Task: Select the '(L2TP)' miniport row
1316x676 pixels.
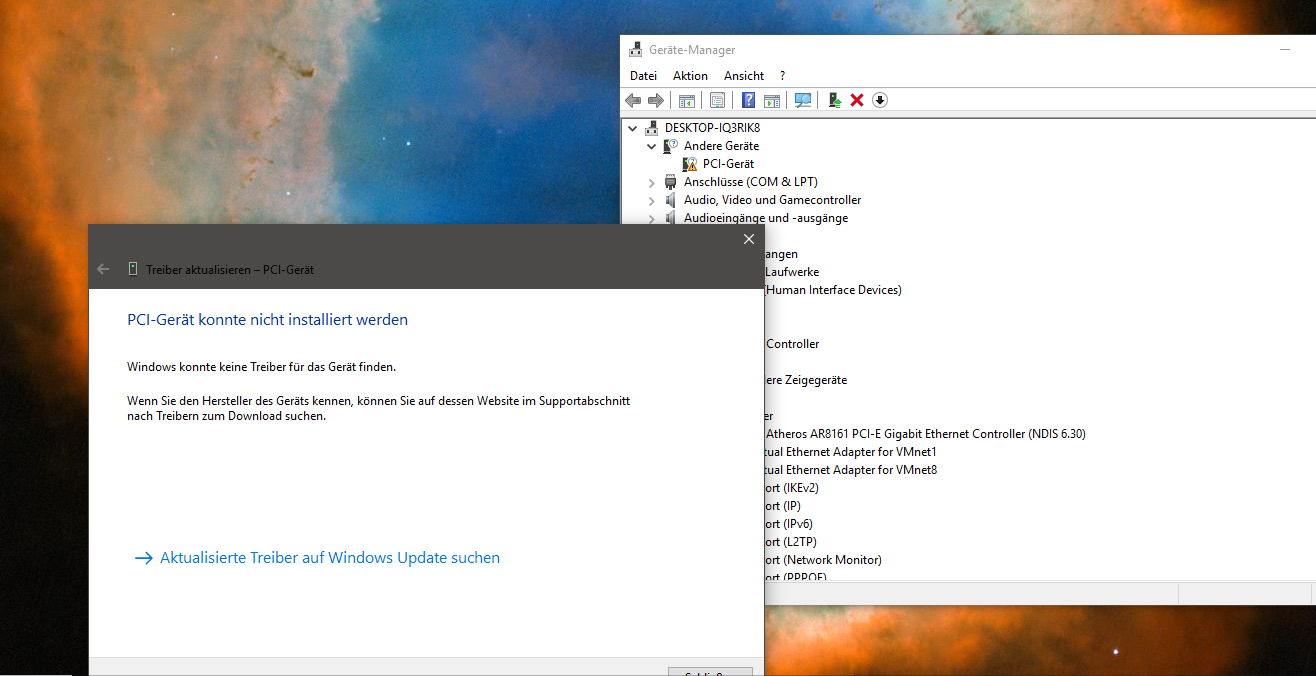Action: click(790, 542)
